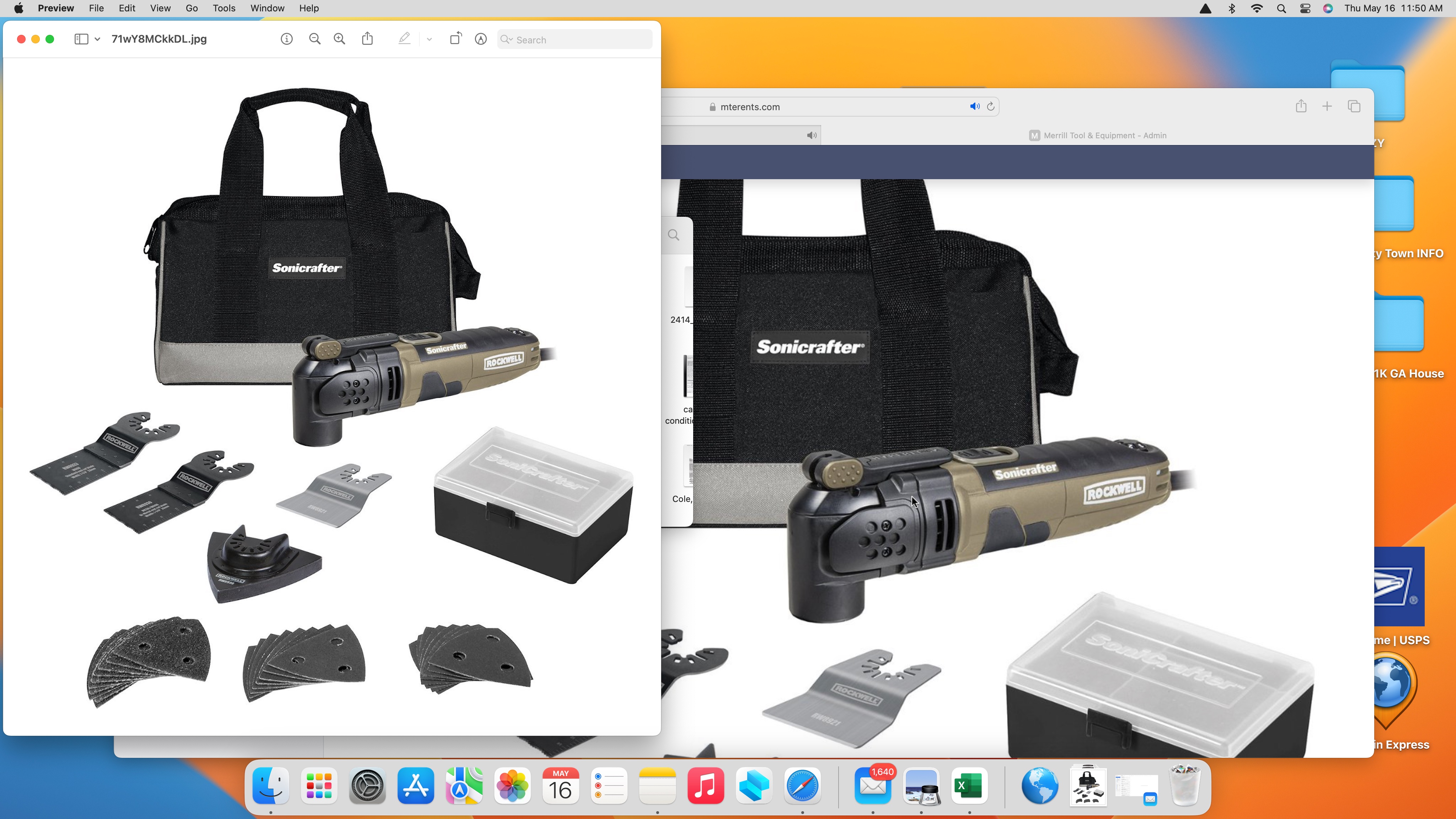
Task: Open the Trash from Dock
Action: point(1185,786)
